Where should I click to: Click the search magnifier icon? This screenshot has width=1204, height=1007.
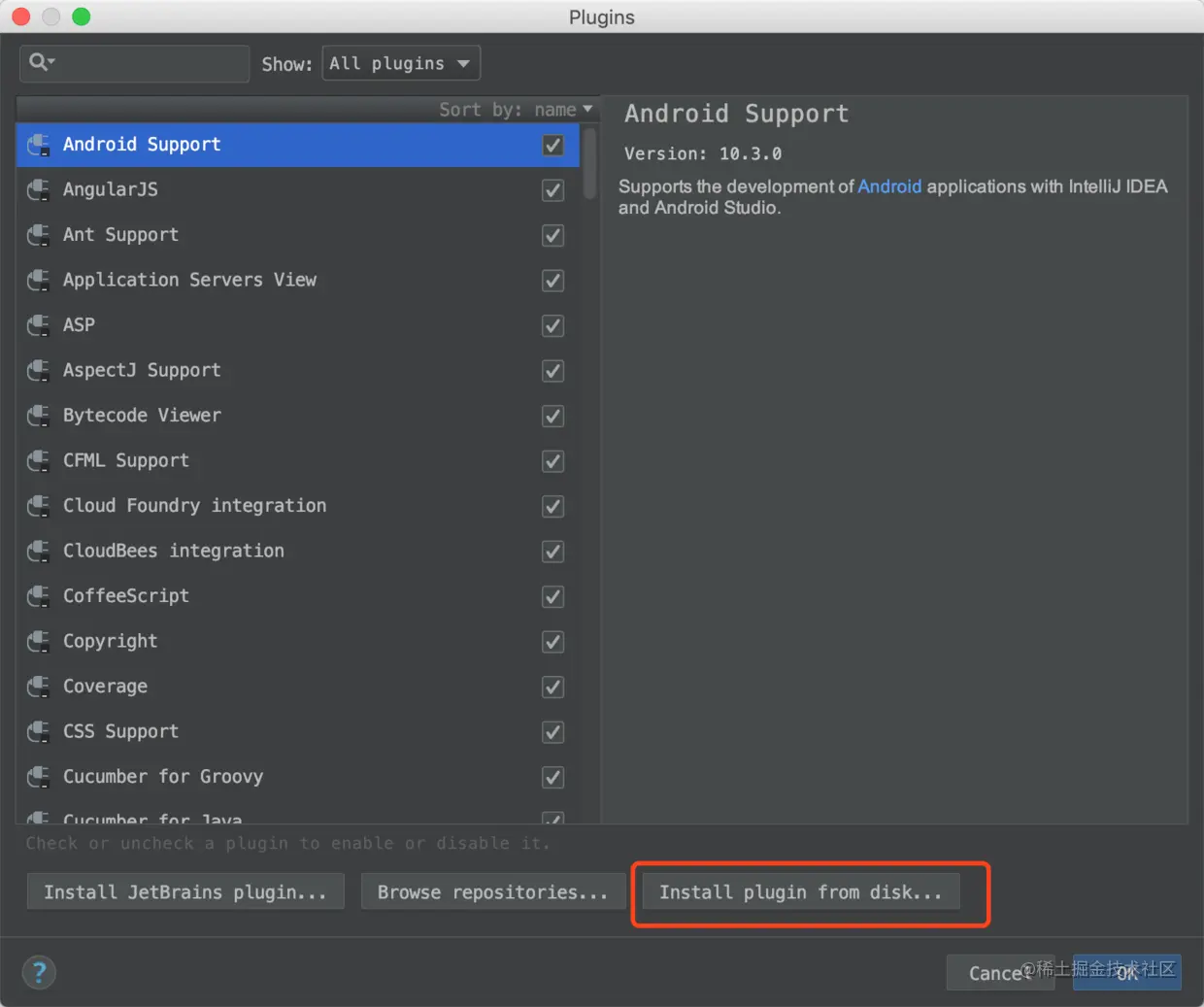(x=41, y=62)
